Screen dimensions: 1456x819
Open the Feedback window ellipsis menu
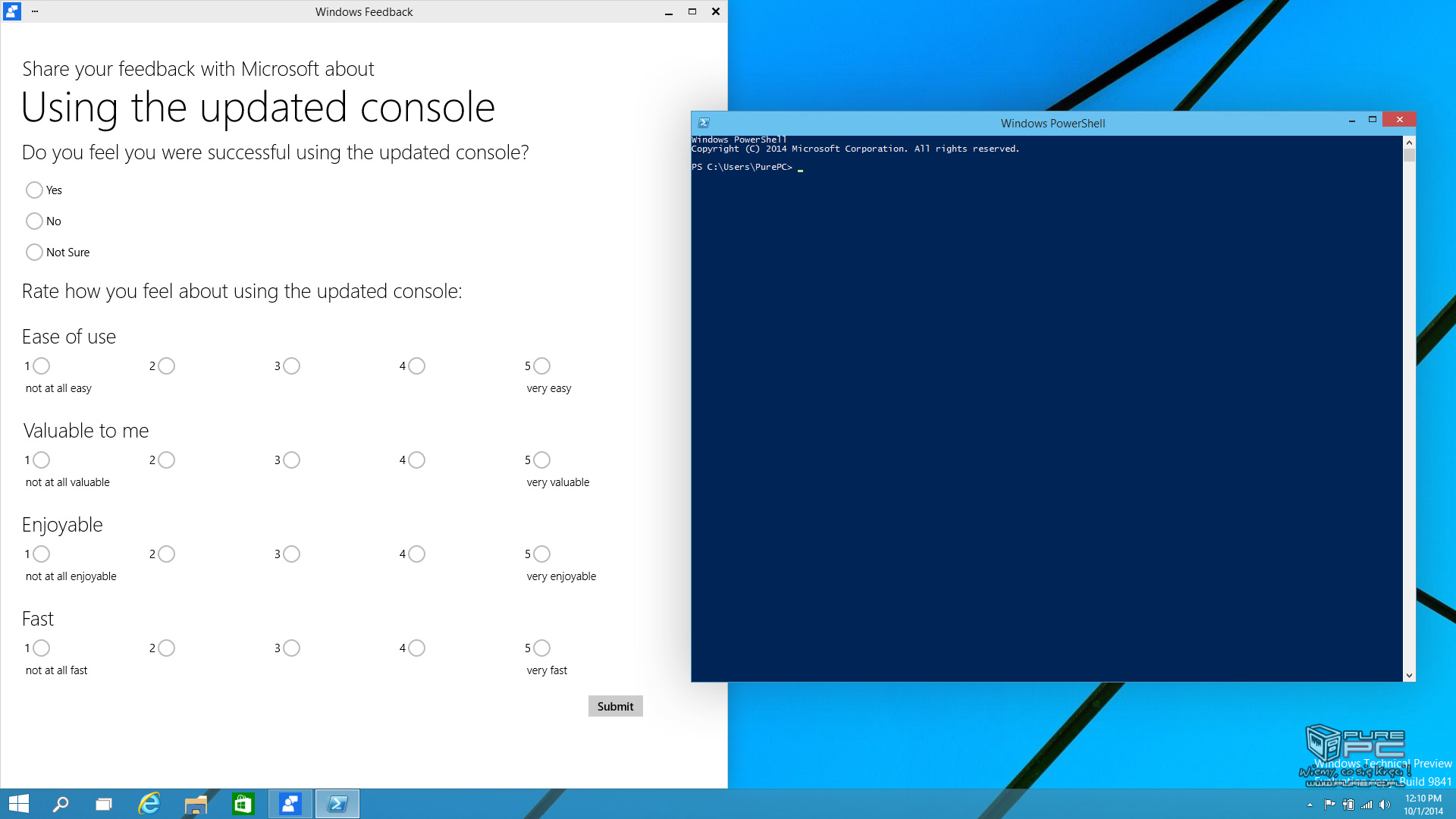pos(35,11)
